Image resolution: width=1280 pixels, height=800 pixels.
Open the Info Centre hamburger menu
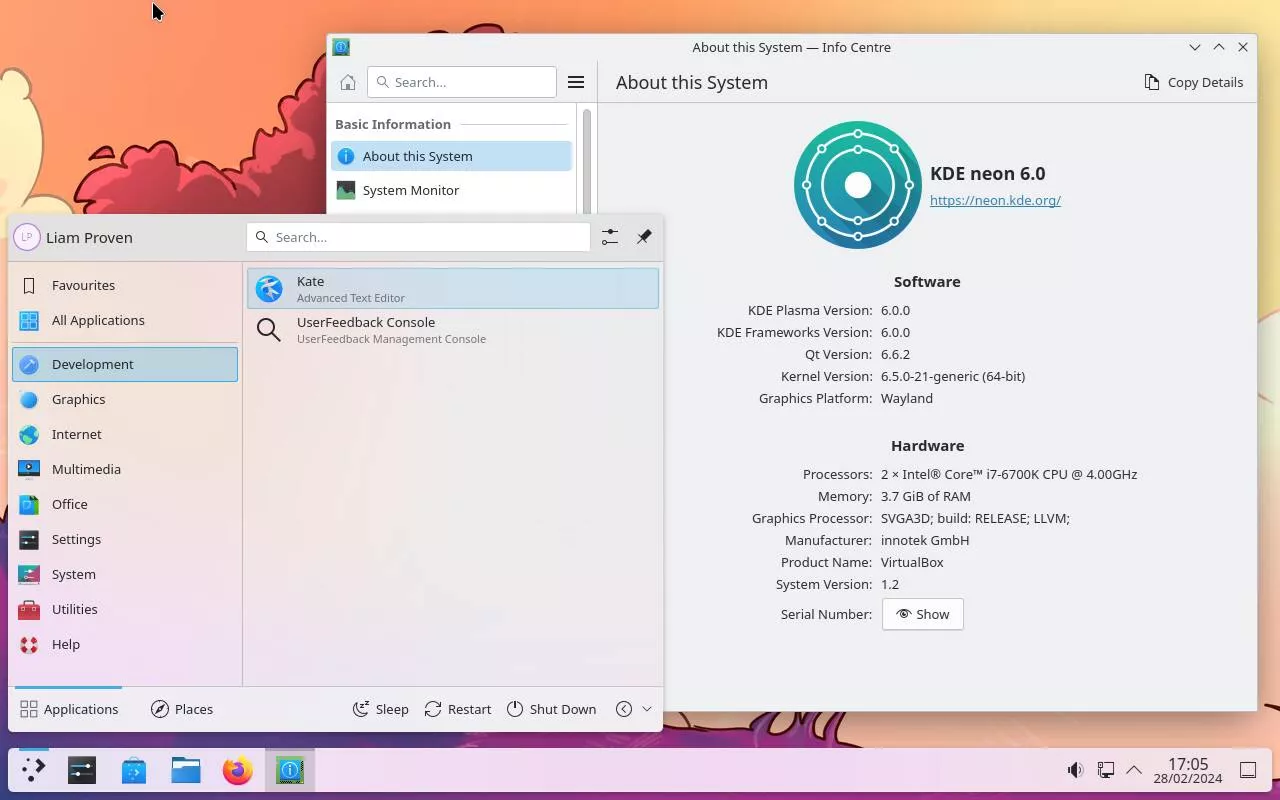point(576,82)
